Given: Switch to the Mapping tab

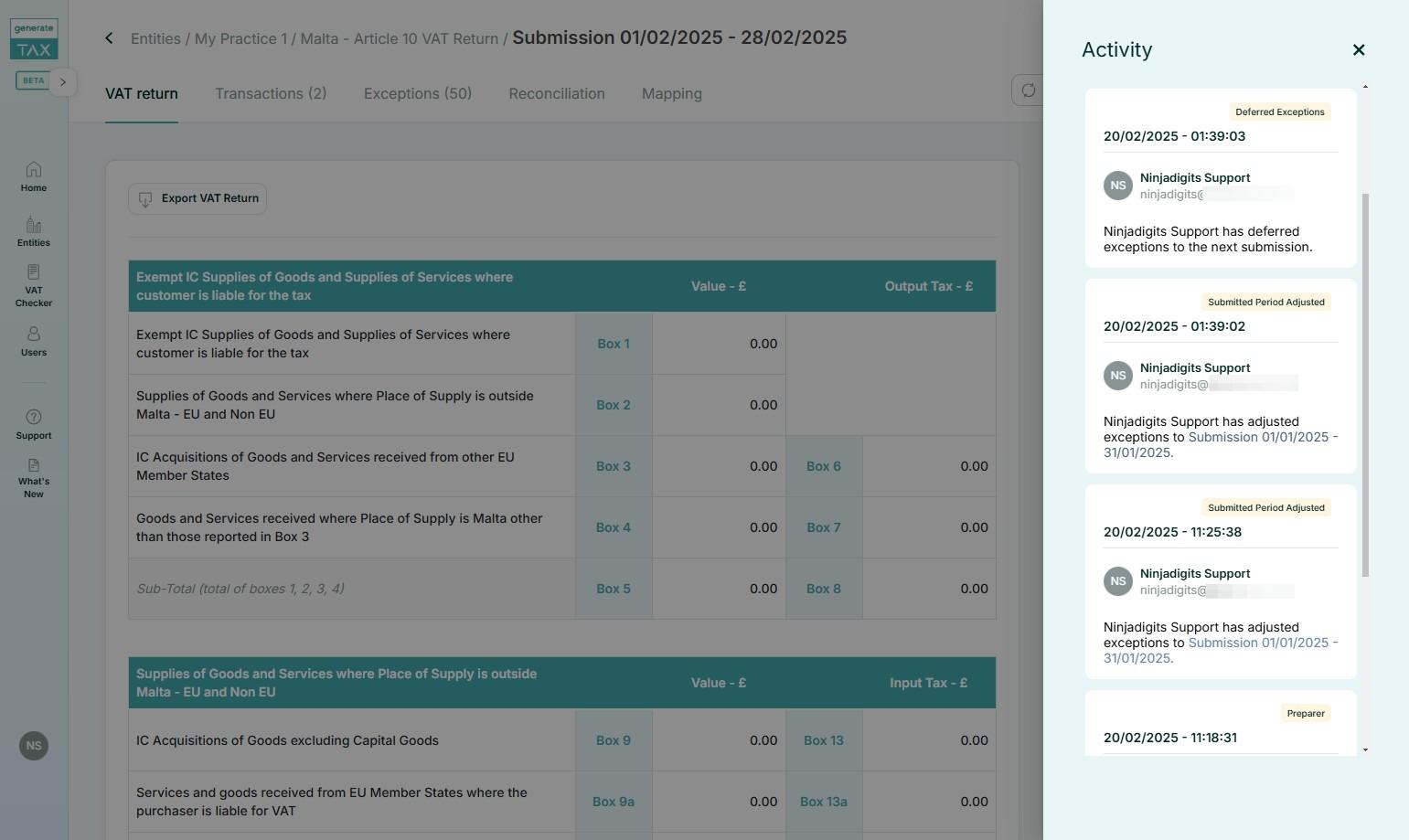Looking at the screenshot, I should pyautogui.click(x=671, y=94).
